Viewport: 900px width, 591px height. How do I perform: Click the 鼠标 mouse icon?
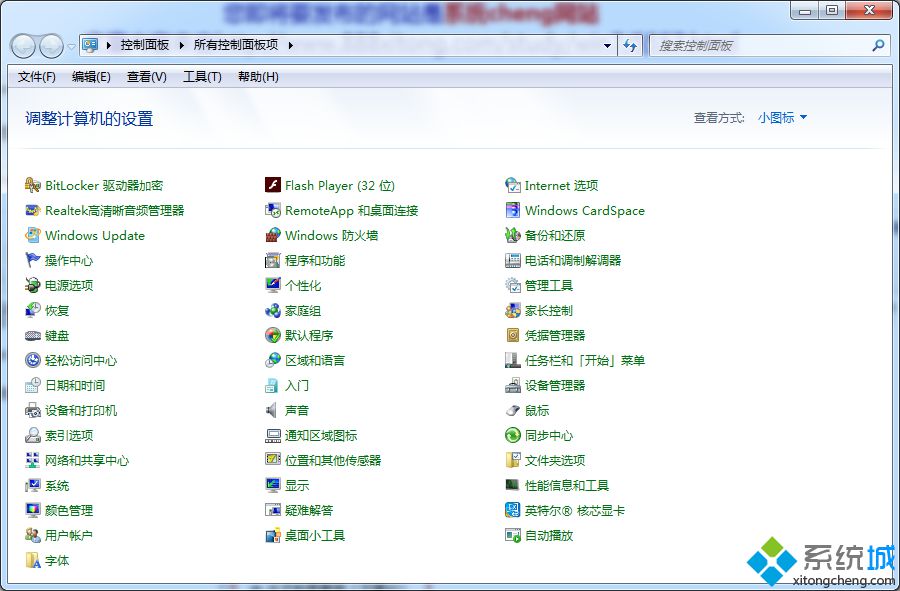coord(513,410)
